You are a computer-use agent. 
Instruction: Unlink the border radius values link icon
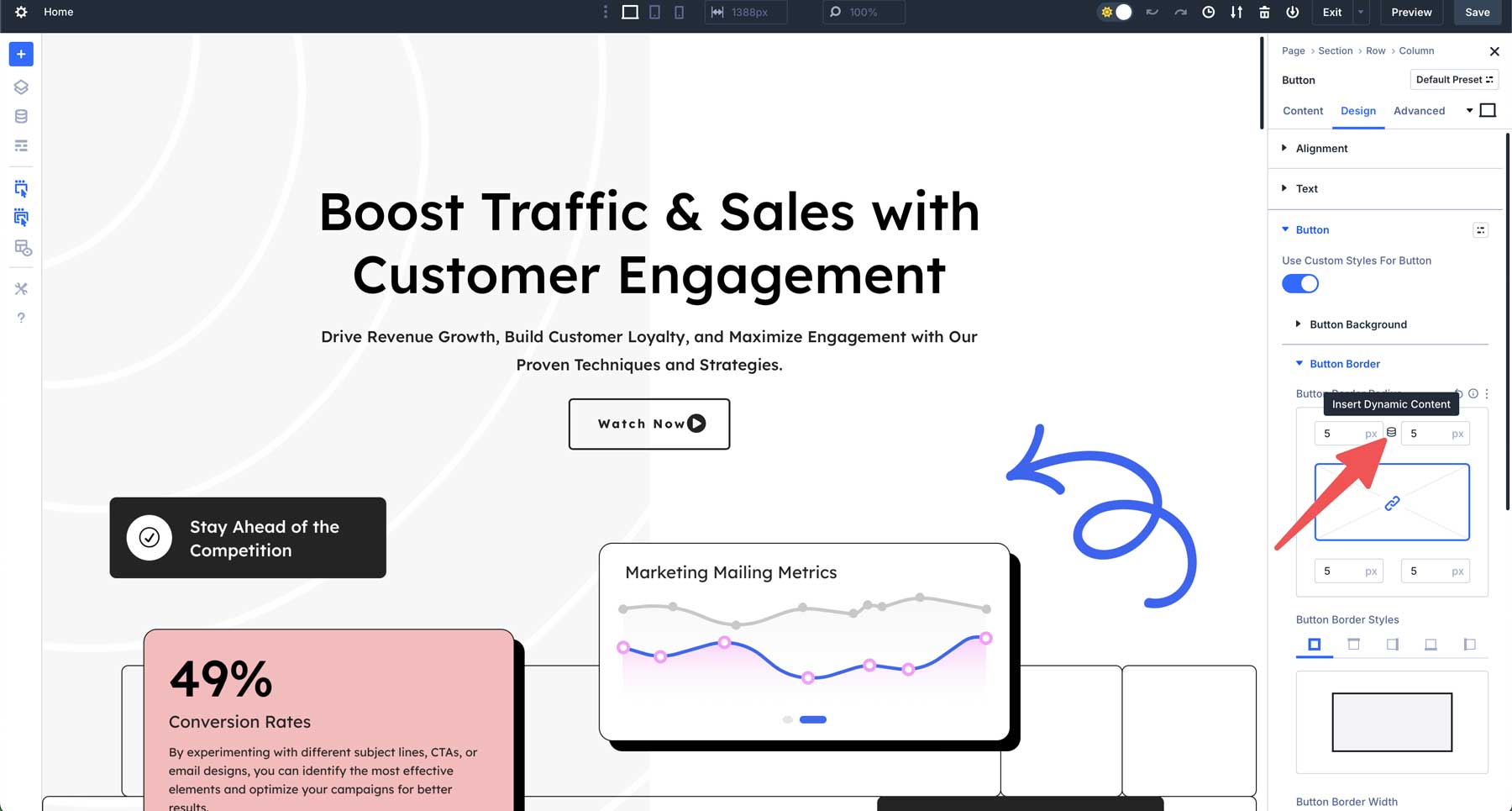tap(1391, 502)
